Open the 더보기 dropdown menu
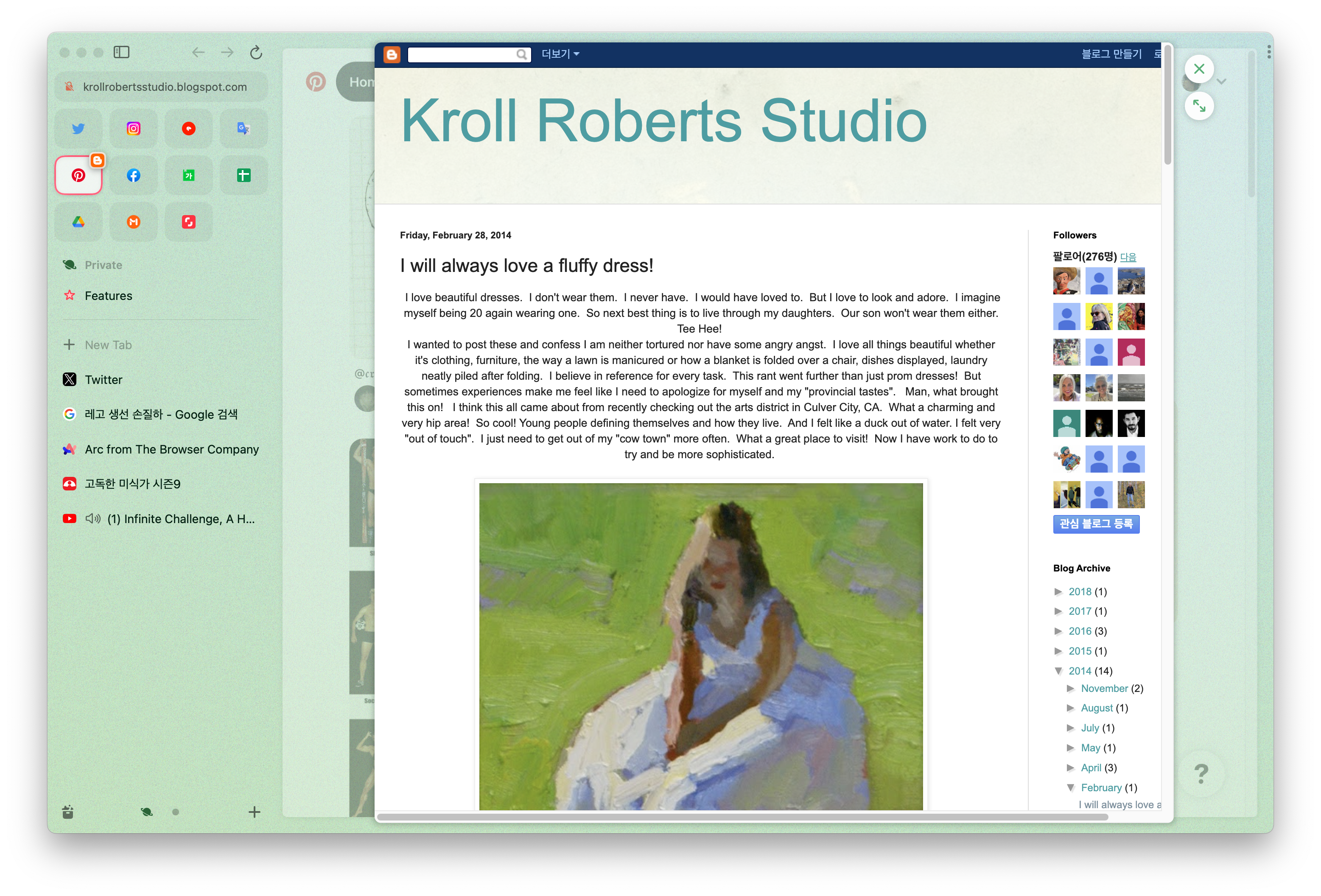The image size is (1321, 896). coord(560,54)
